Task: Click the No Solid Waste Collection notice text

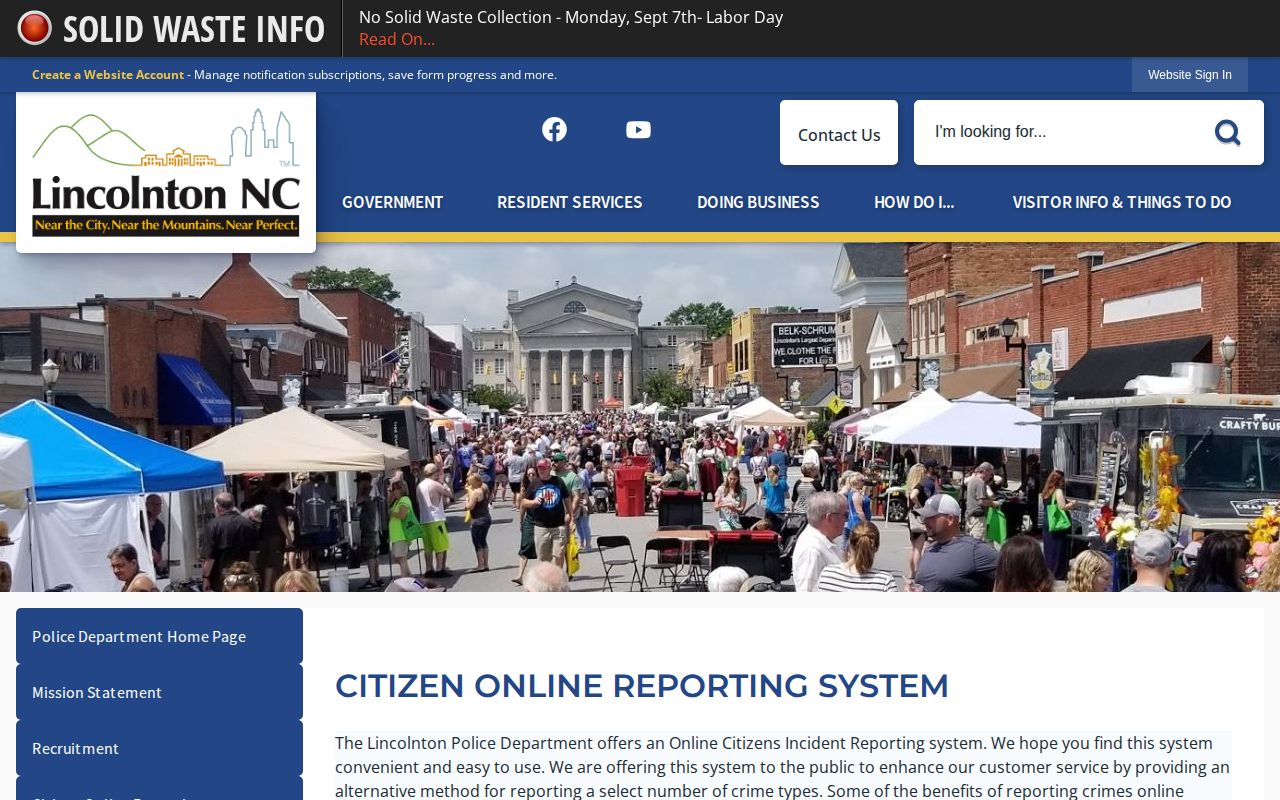Action: click(x=571, y=17)
